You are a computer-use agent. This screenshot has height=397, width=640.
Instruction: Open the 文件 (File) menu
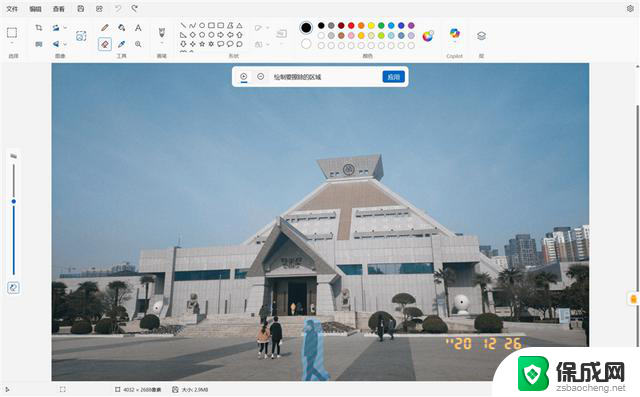12,9
